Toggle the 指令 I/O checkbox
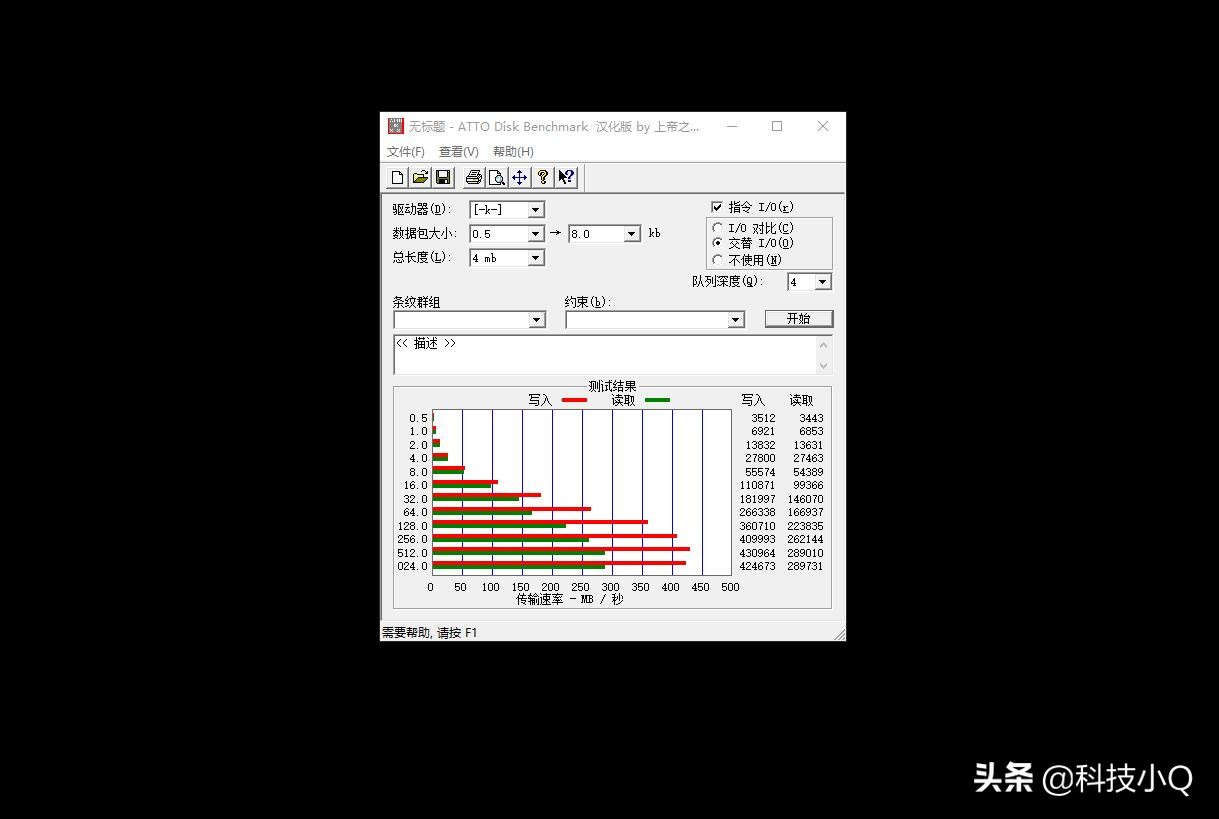1219x819 pixels. (x=718, y=207)
